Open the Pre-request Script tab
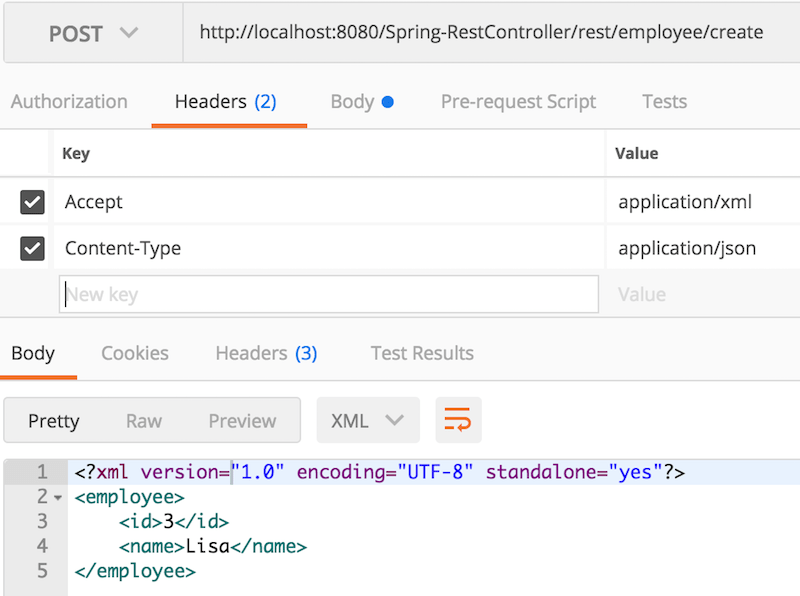Screen dimensions: 800x596 (518, 101)
